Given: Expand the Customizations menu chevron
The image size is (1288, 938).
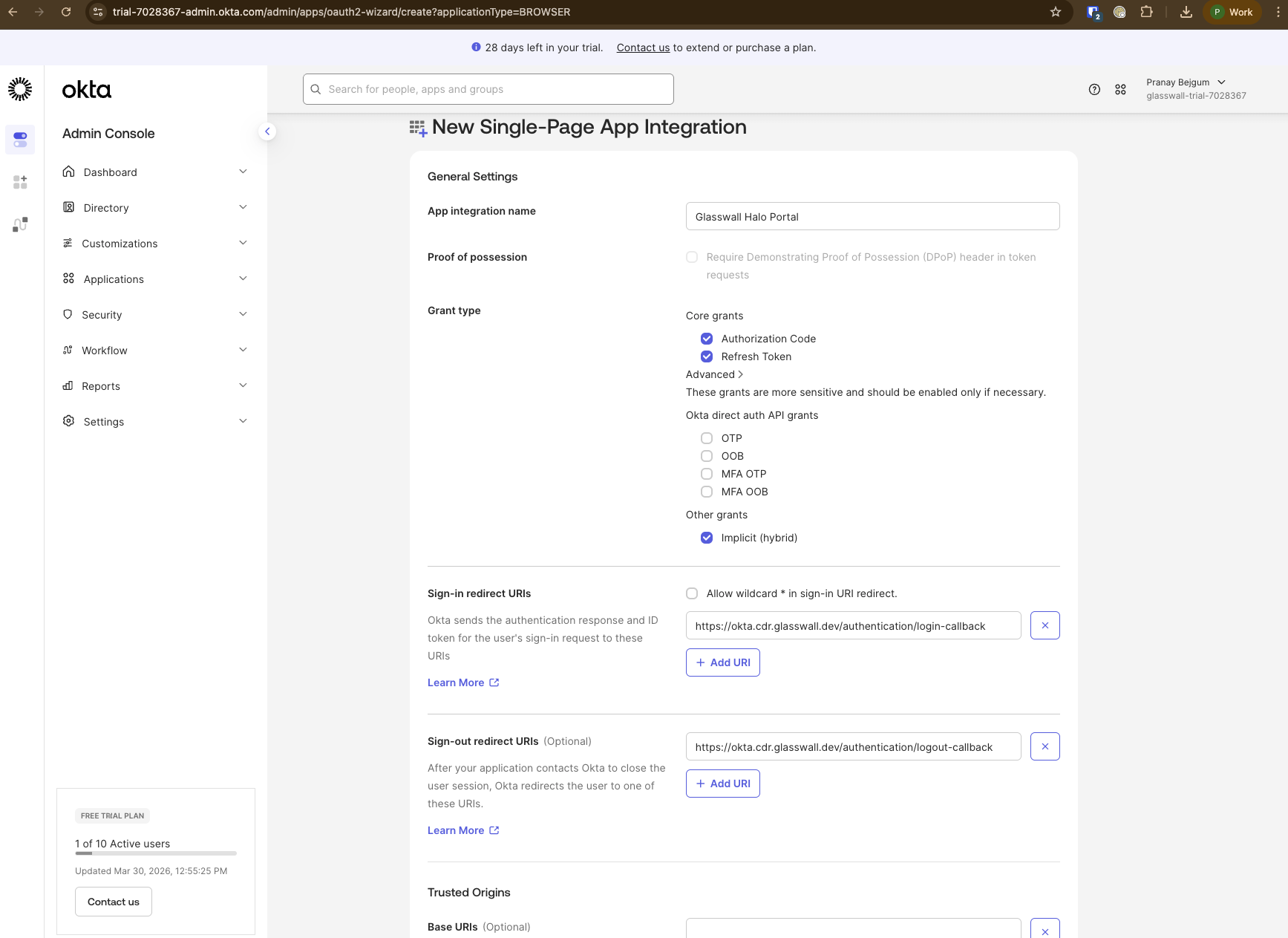Looking at the screenshot, I should 243,243.
